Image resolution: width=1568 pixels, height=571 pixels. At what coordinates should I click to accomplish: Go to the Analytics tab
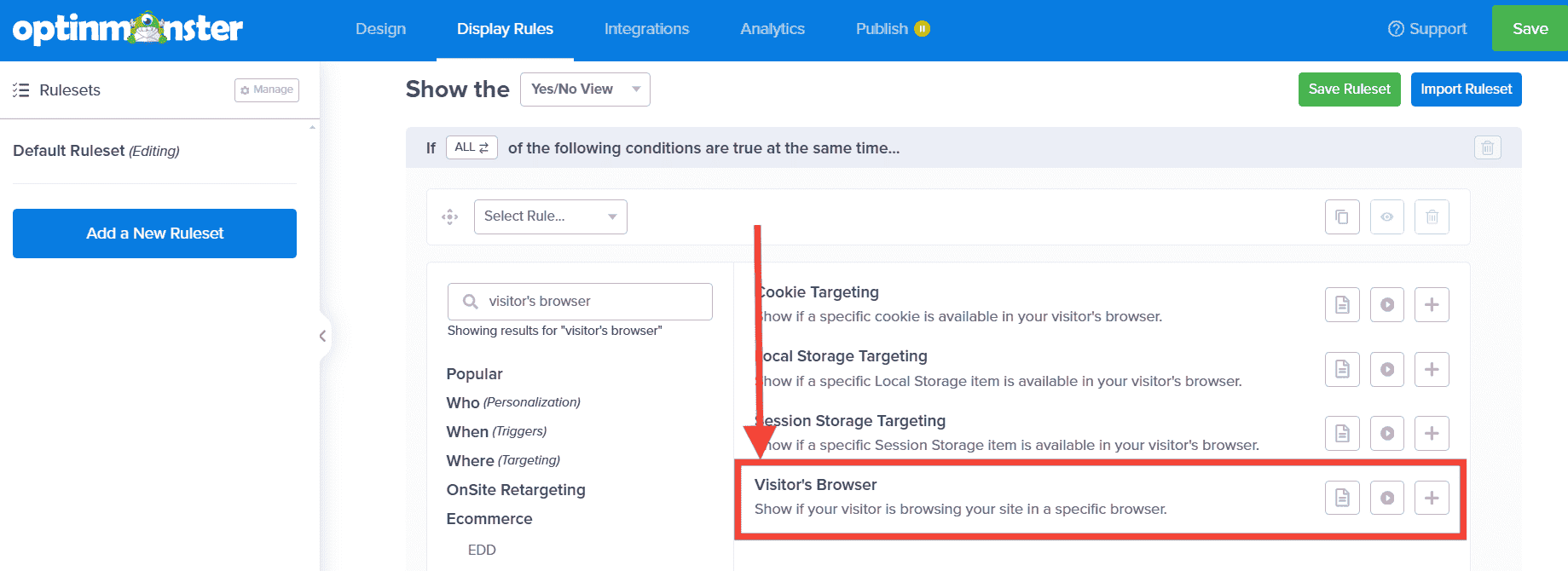pyautogui.click(x=772, y=29)
